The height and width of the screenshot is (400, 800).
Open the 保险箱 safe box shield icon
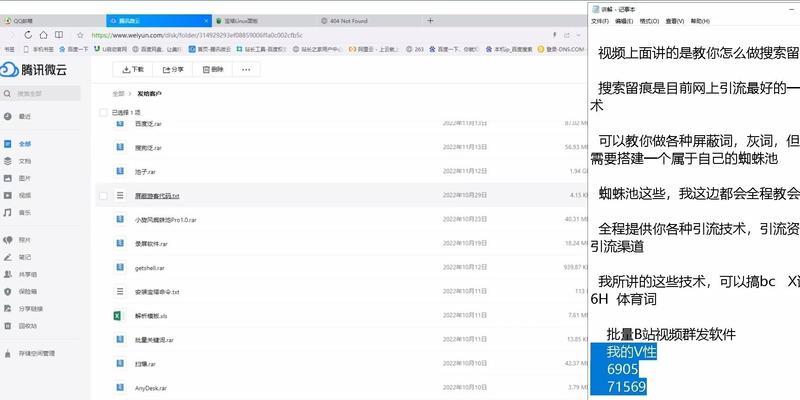pos(8,292)
